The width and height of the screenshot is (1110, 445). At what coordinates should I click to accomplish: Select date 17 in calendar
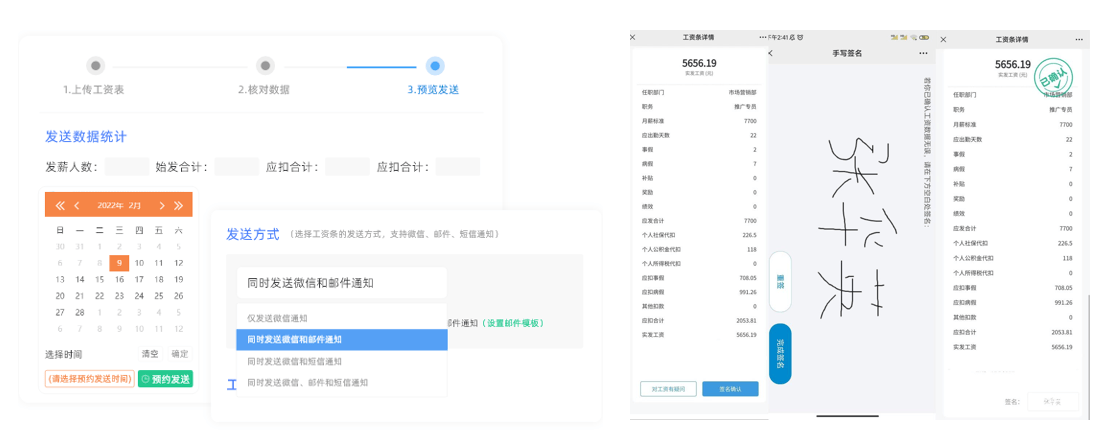(x=139, y=279)
